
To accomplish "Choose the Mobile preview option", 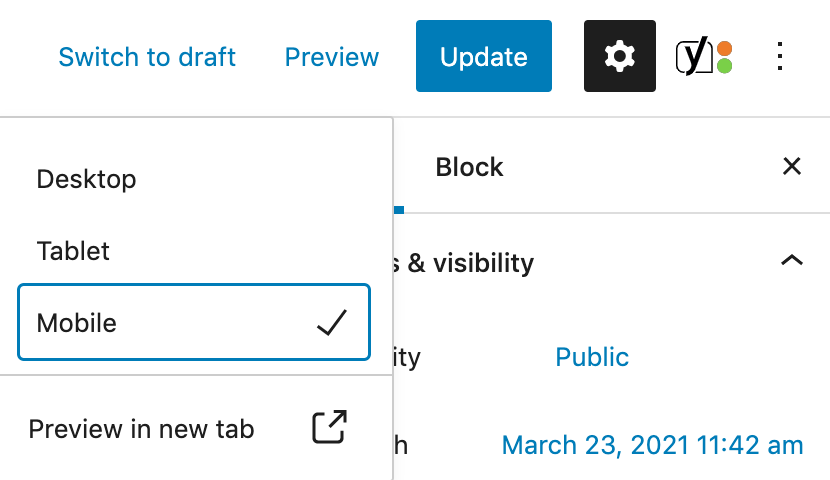I will point(194,322).
